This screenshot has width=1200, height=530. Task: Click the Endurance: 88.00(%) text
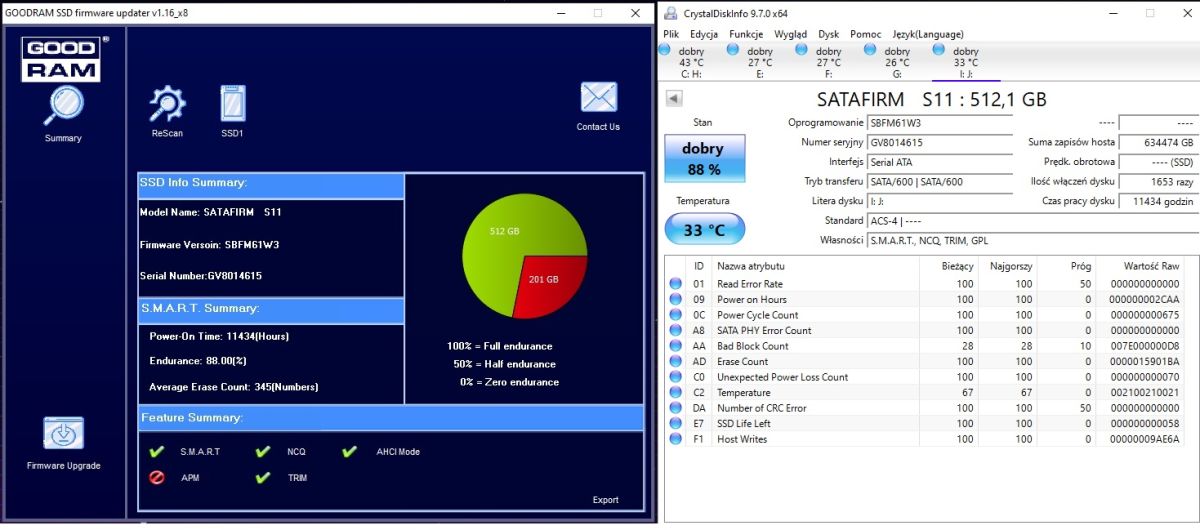tap(198, 361)
